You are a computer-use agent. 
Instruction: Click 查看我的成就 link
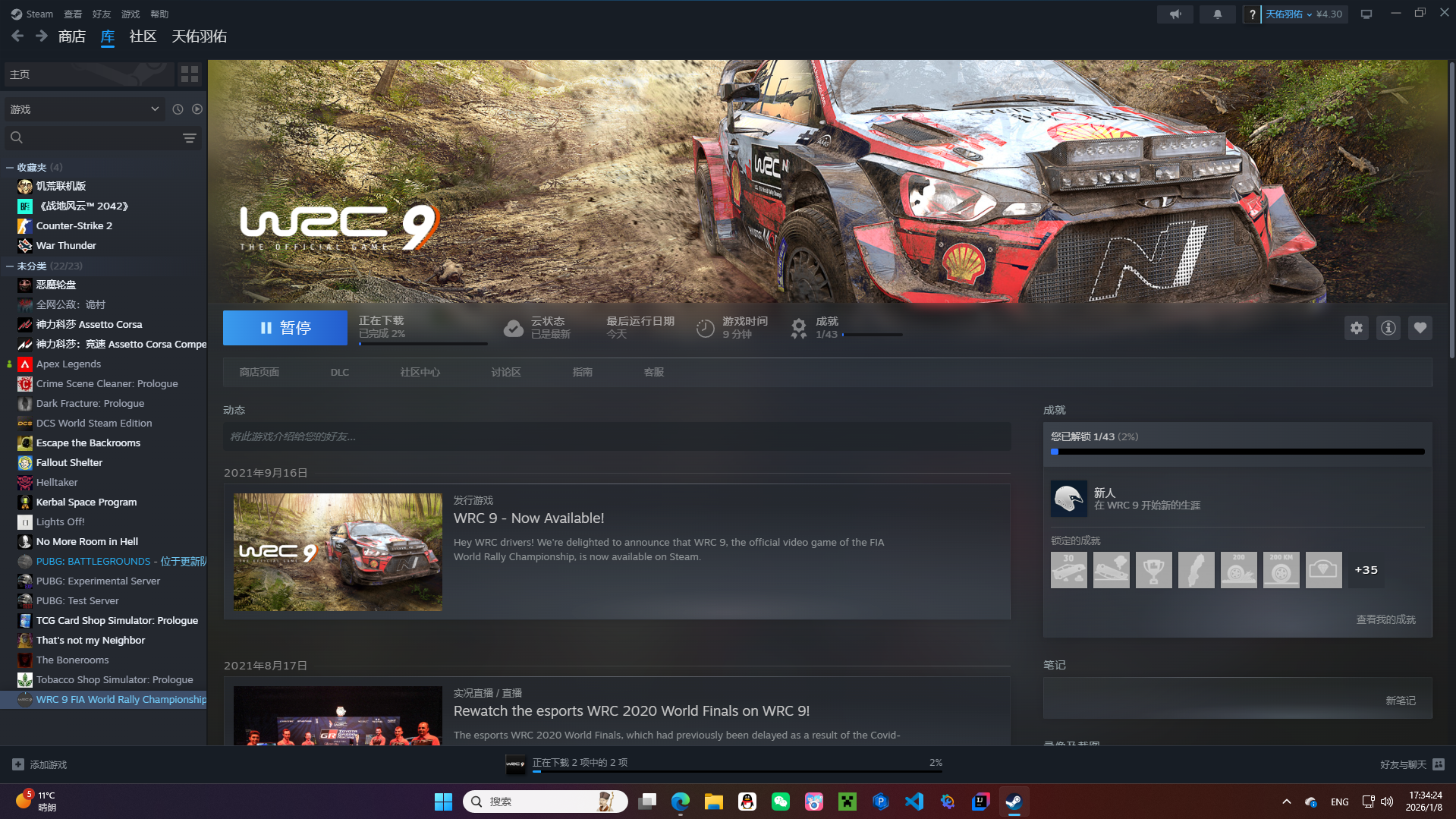(1385, 620)
